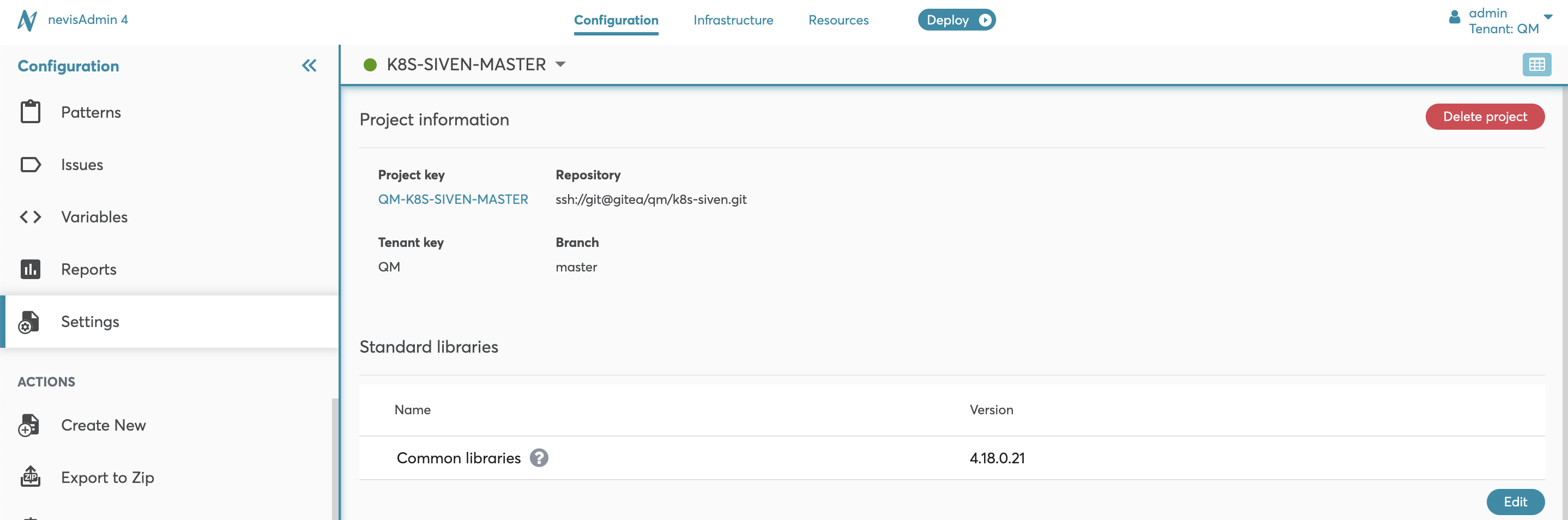The image size is (1568, 520).
Task: Select Settings in the sidebar
Action: (170, 322)
